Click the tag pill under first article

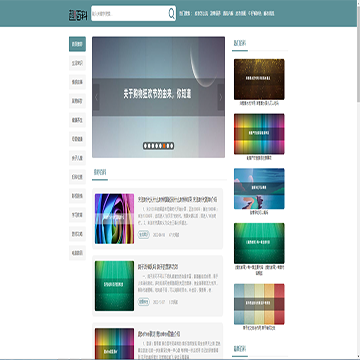pos(144,234)
